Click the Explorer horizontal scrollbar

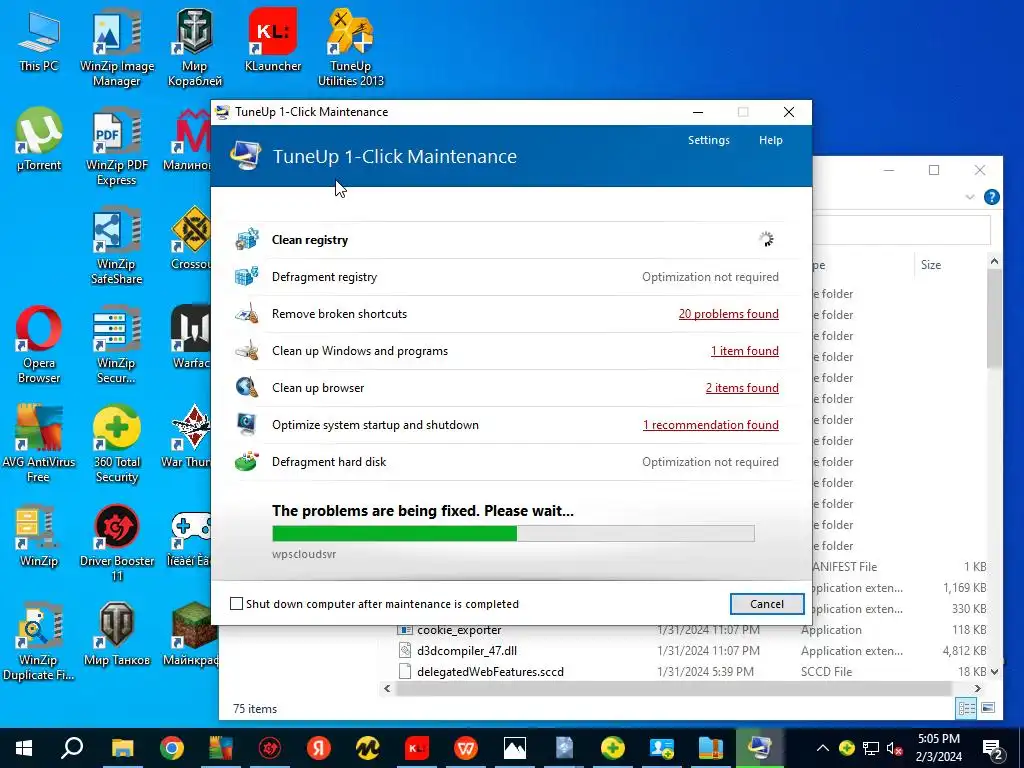(x=673, y=688)
